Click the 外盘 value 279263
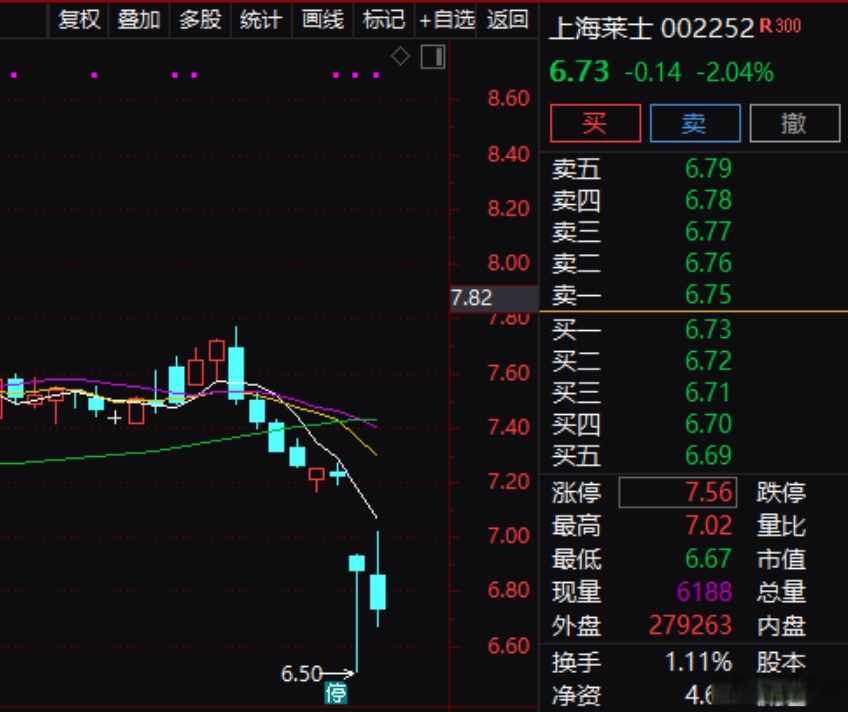 tap(690, 625)
